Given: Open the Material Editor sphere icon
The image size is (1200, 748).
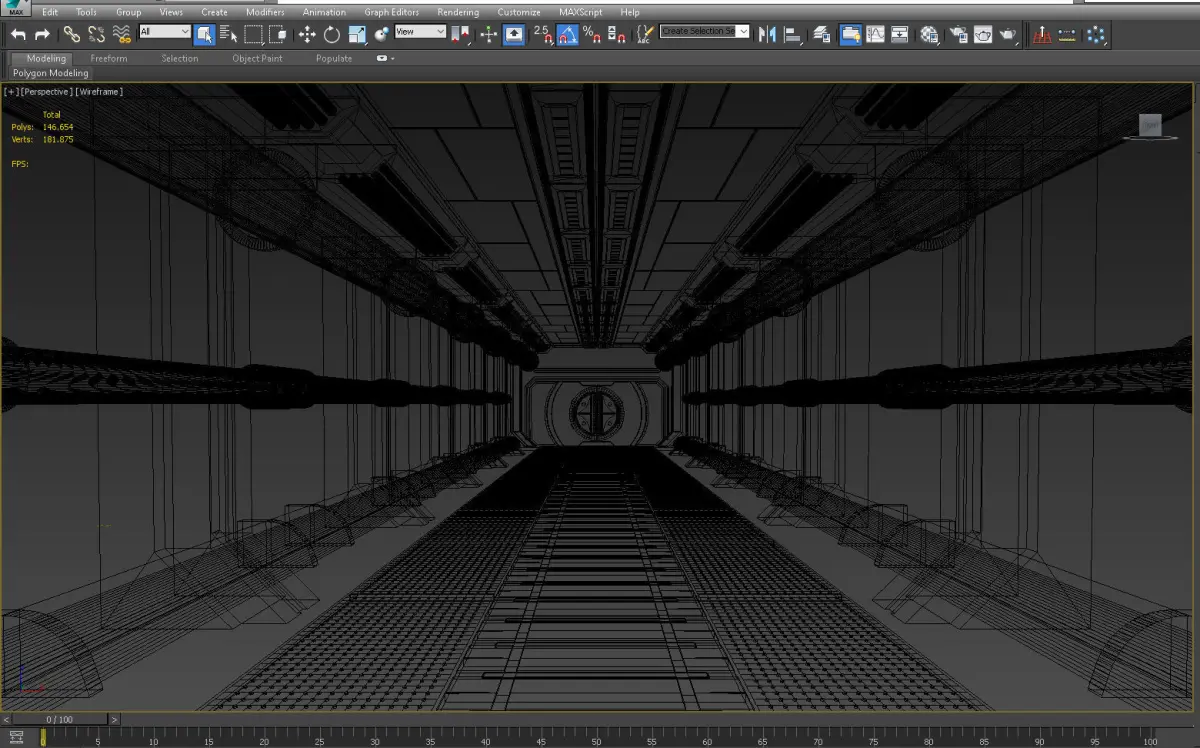Looking at the screenshot, I should pos(929,34).
